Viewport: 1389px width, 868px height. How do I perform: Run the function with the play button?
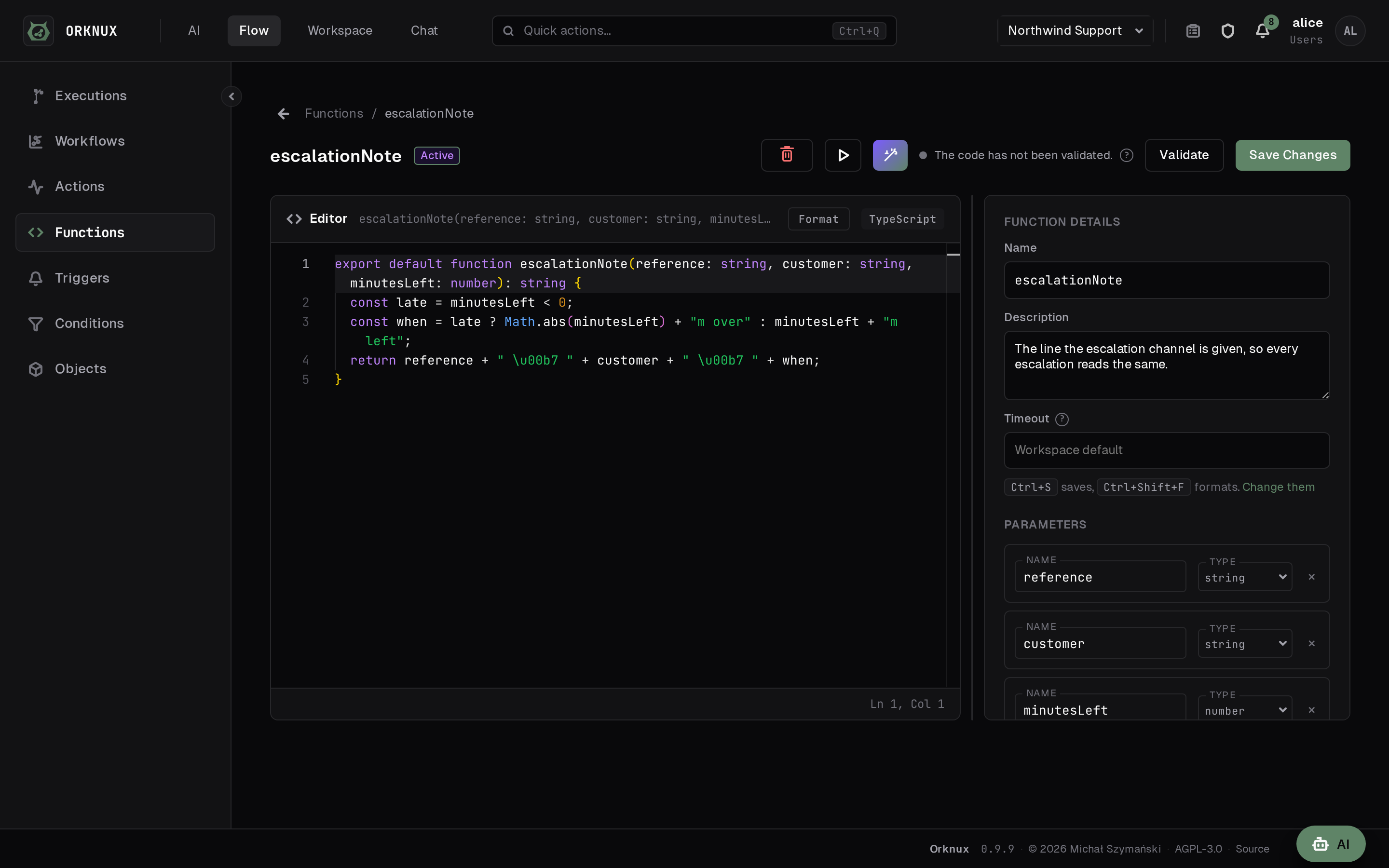coord(843,155)
